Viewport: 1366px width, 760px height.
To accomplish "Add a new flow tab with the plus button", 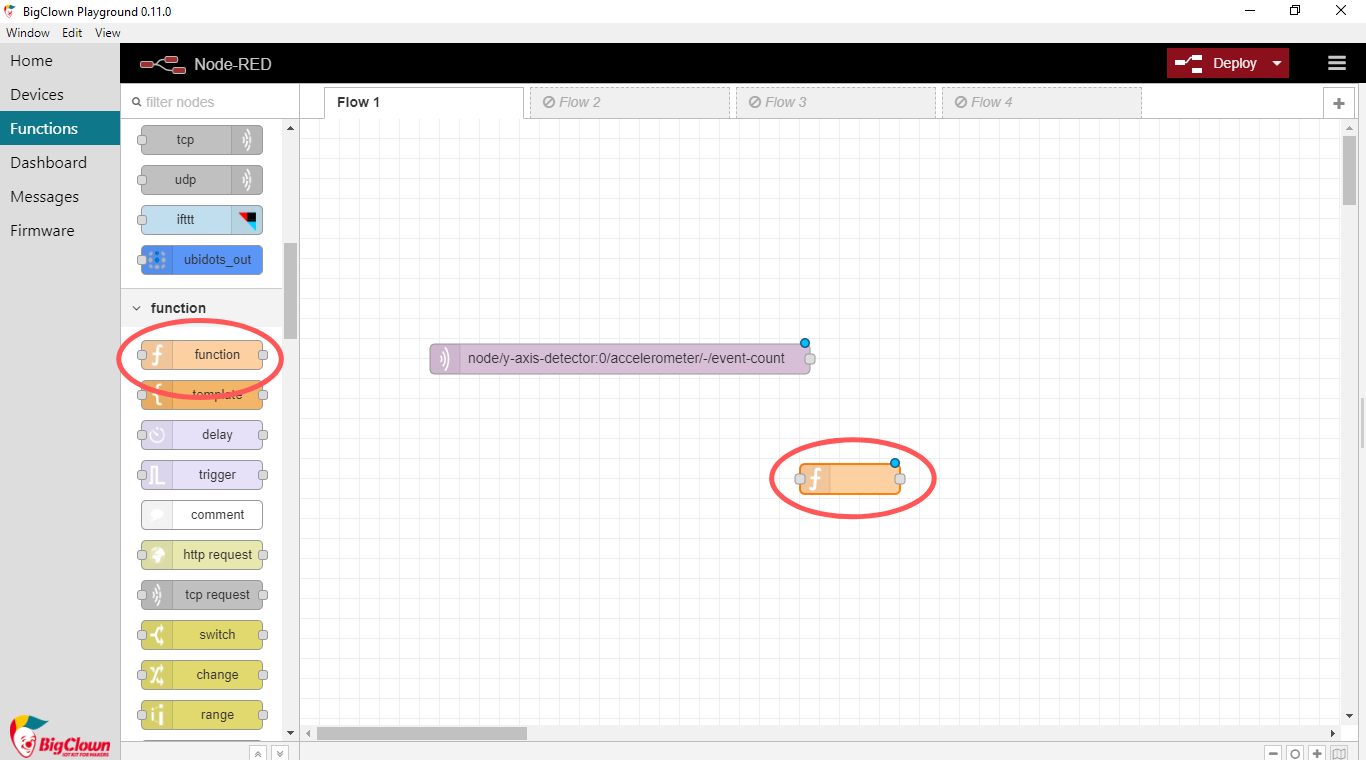I will [1339, 103].
